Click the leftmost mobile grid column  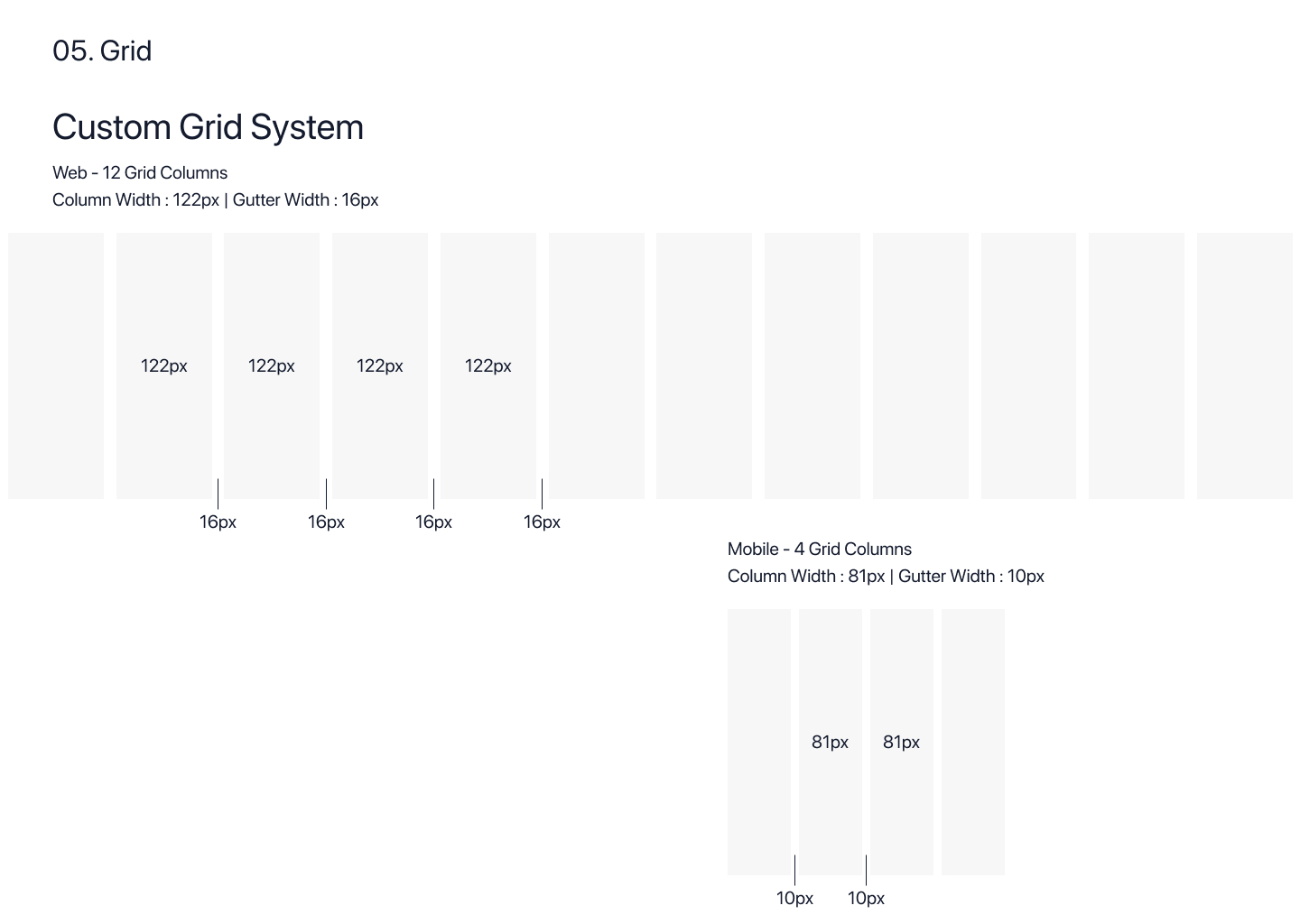758,742
